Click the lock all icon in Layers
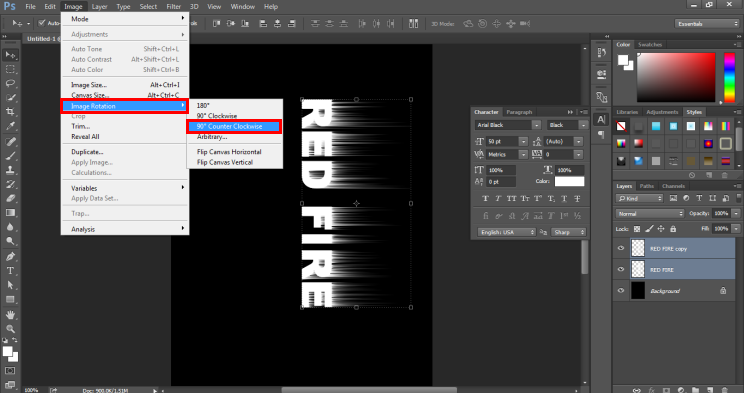Image resolution: width=744 pixels, height=393 pixels. click(x=673, y=229)
